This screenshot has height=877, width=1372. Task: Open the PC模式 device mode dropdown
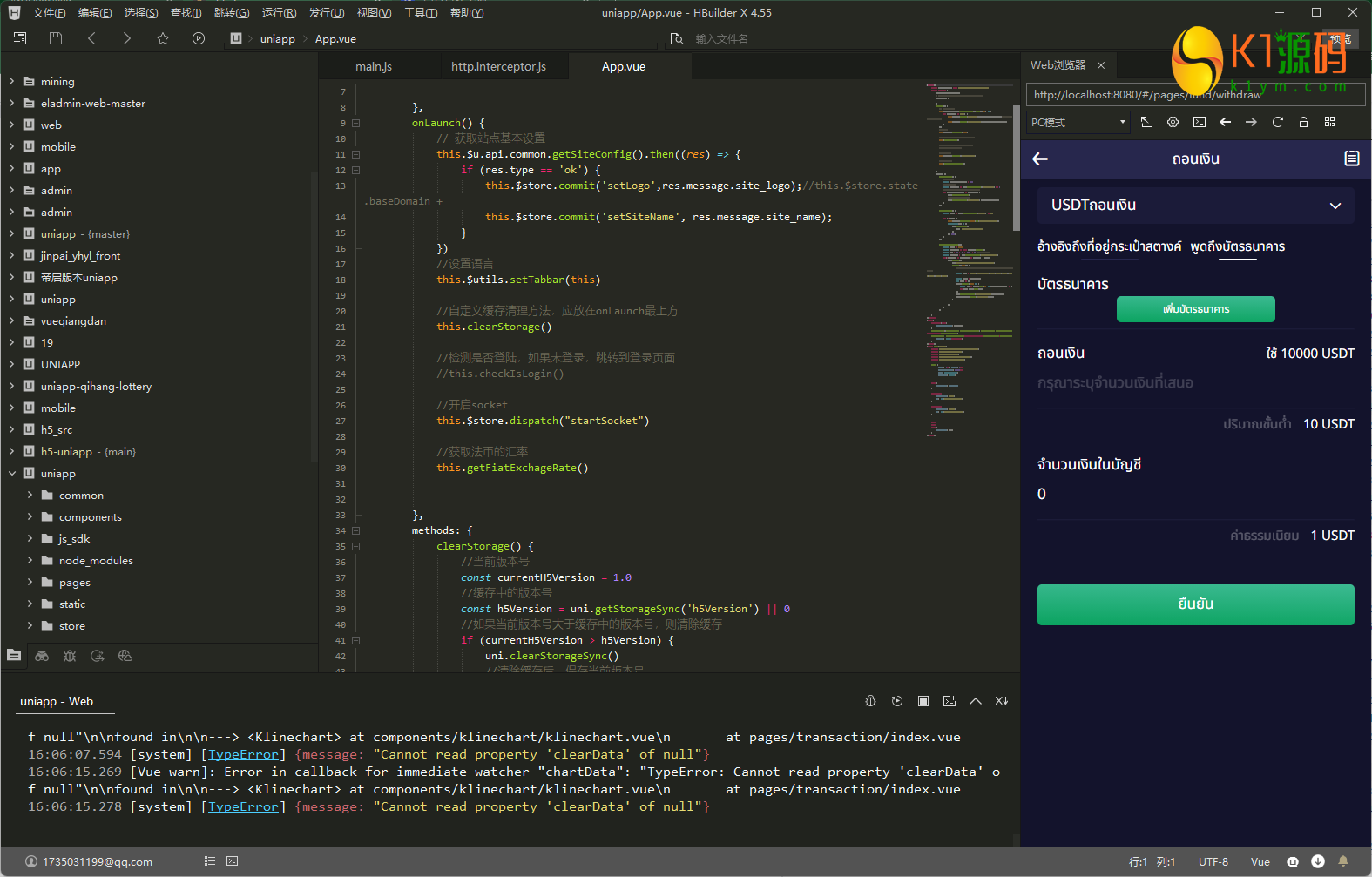(1078, 122)
